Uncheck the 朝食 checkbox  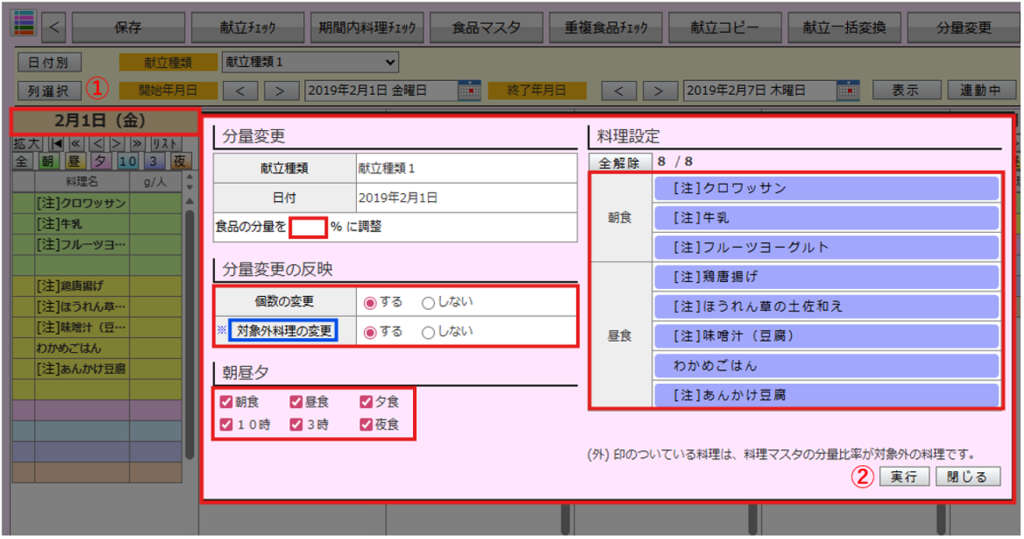(x=226, y=402)
